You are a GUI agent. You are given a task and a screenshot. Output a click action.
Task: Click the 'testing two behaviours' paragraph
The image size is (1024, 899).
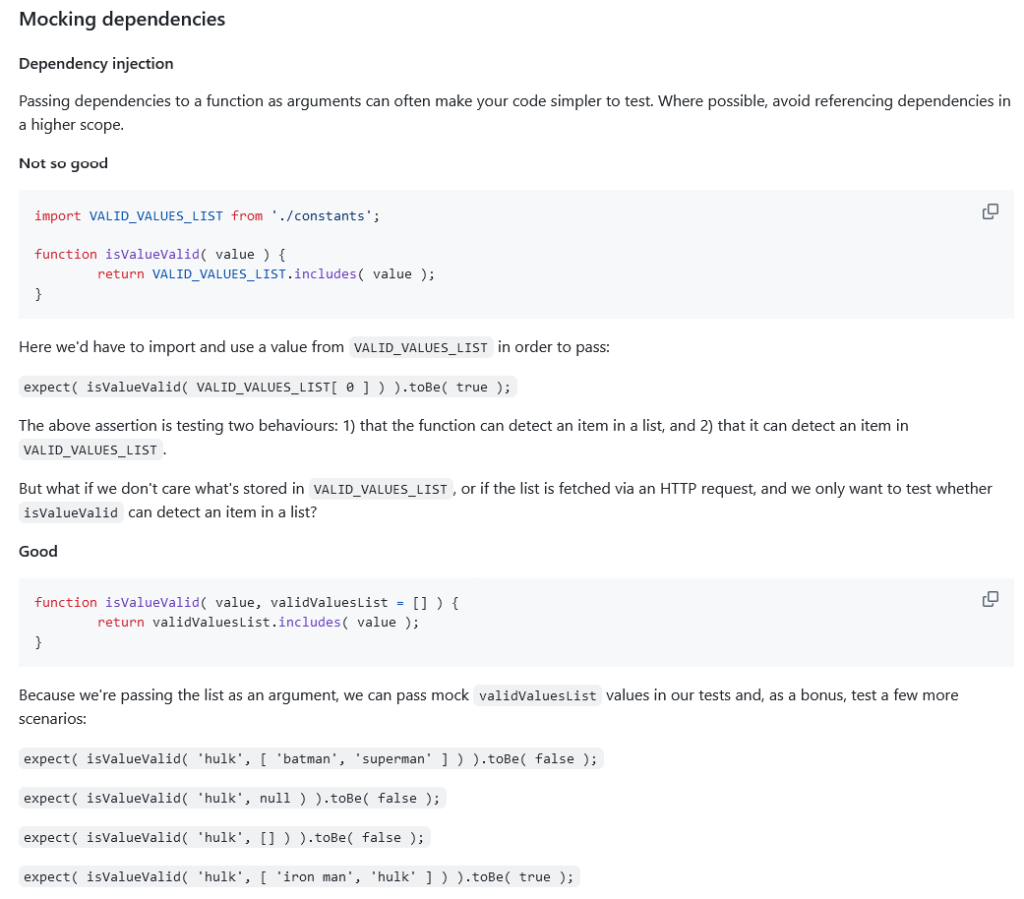(463, 426)
